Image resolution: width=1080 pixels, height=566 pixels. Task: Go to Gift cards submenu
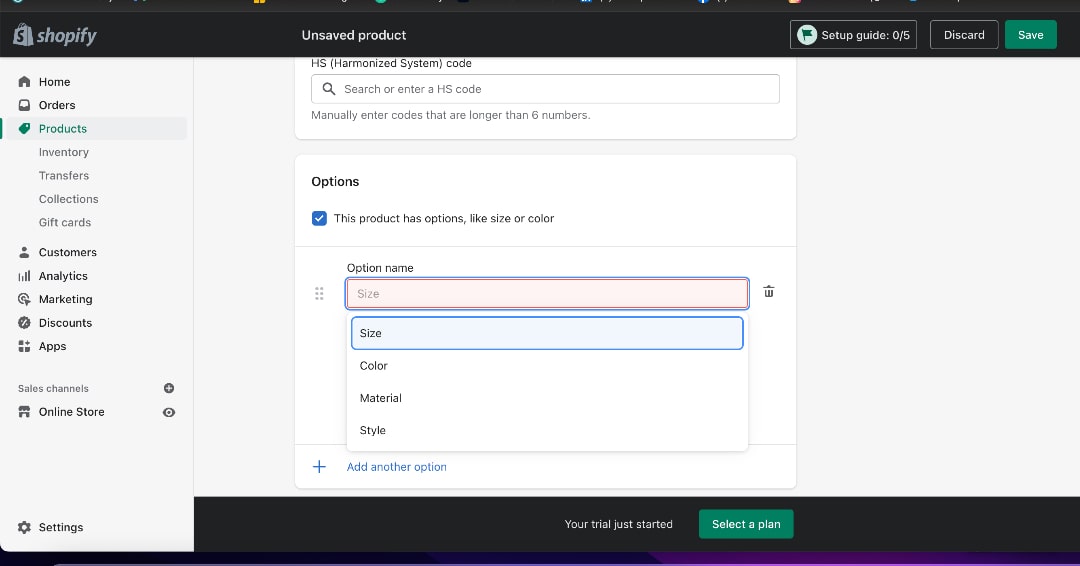[65, 222]
